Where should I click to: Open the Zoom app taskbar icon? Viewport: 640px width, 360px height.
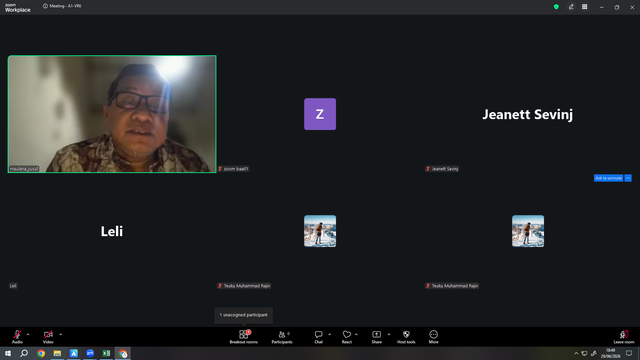click(90, 353)
